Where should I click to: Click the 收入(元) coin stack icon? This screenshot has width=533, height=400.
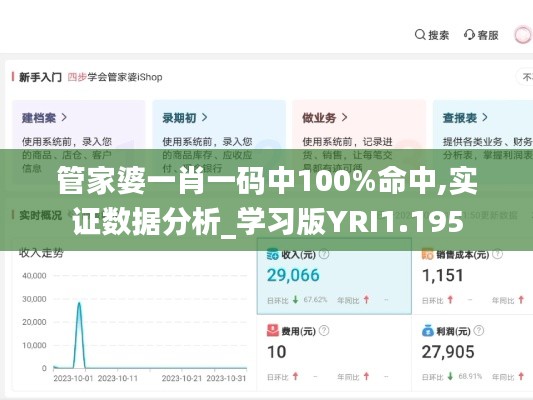[273, 254]
